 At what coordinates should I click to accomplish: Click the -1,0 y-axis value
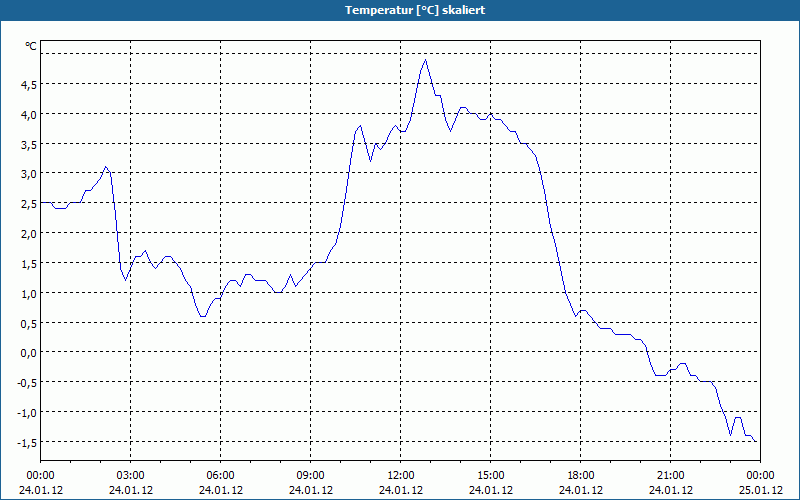coord(27,413)
